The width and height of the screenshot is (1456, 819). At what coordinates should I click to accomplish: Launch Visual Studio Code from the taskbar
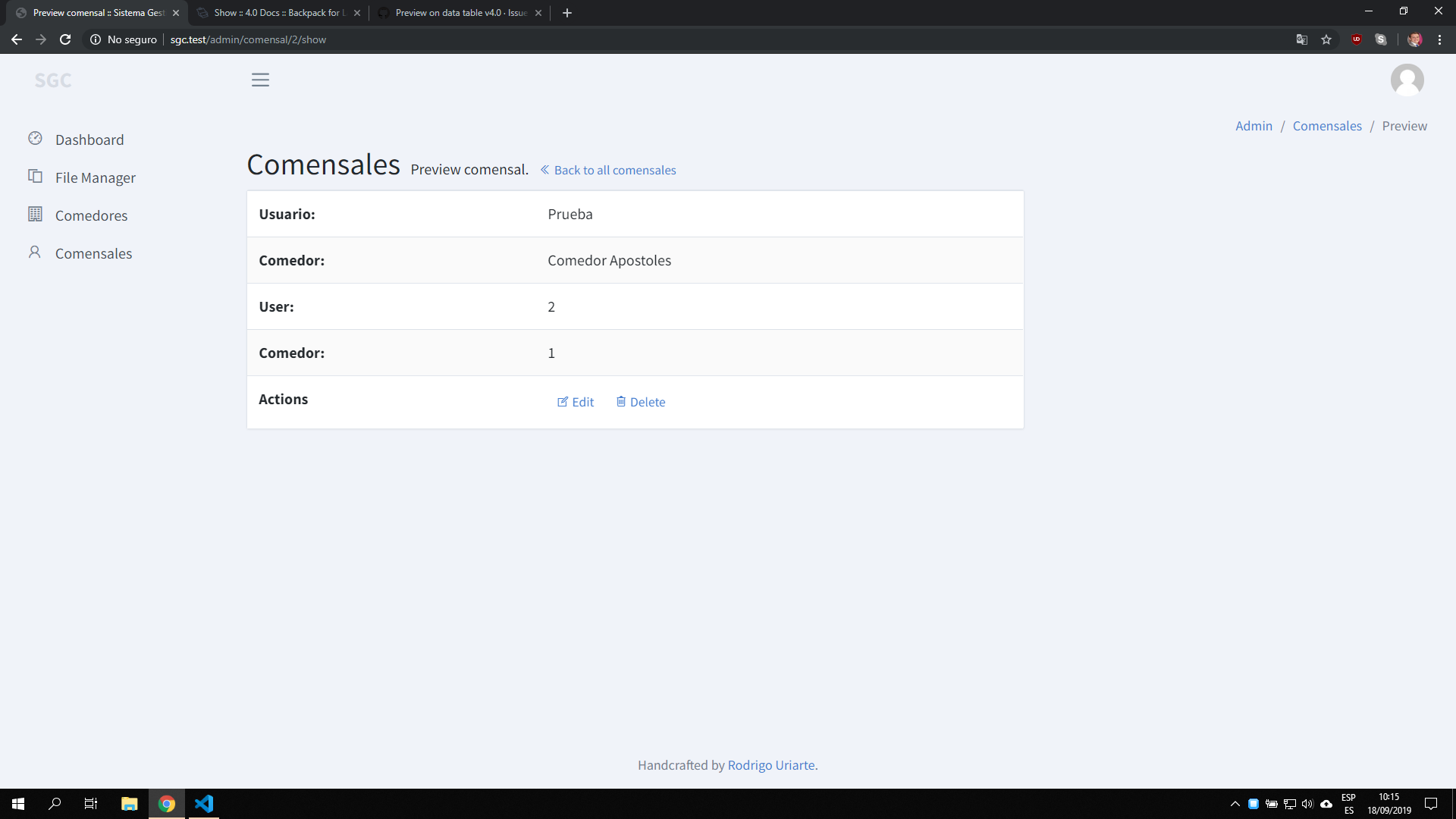[203, 804]
